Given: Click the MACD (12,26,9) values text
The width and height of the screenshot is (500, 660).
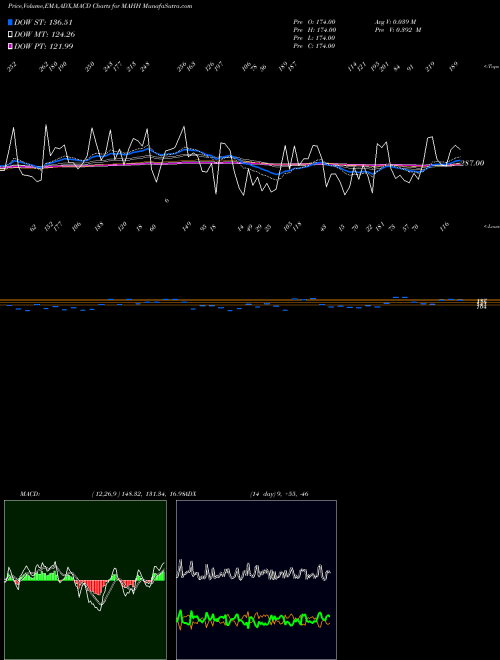Looking at the screenshot, I should (x=138, y=494).
